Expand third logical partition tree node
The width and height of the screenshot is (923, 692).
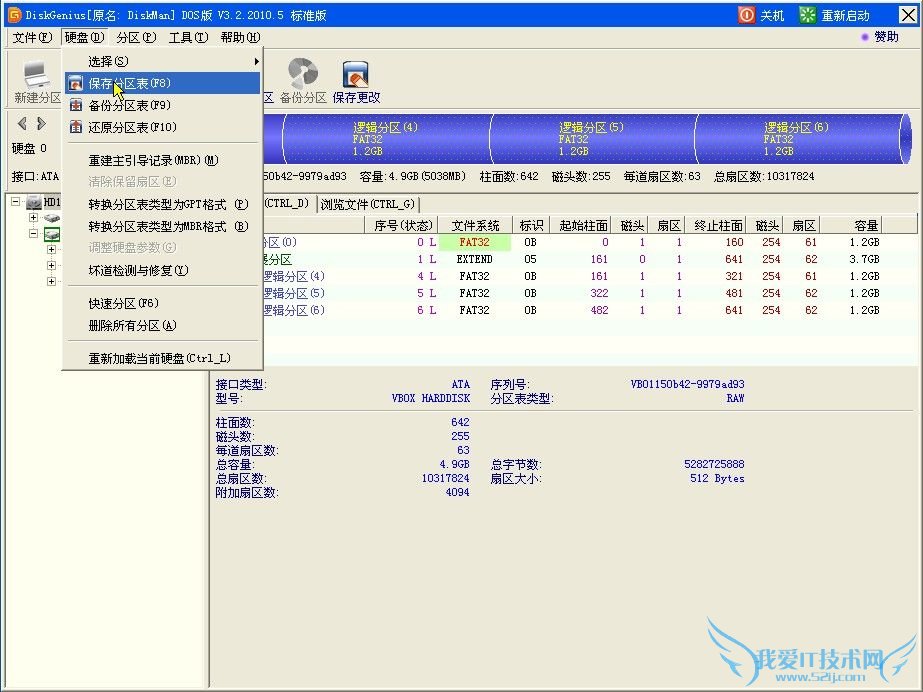pos(51,281)
